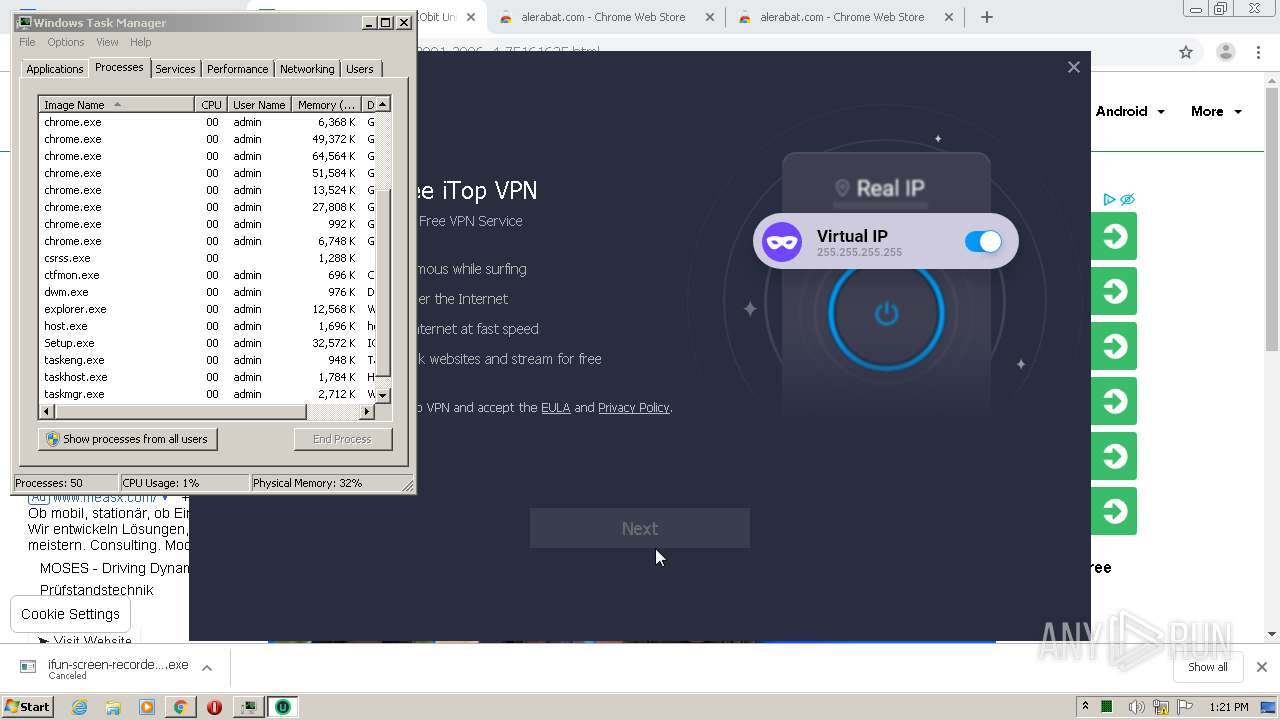Screen dimensions: 1280x720
Task: Open Chrome three-dot menu
Action: pyautogui.click(x=1258, y=52)
